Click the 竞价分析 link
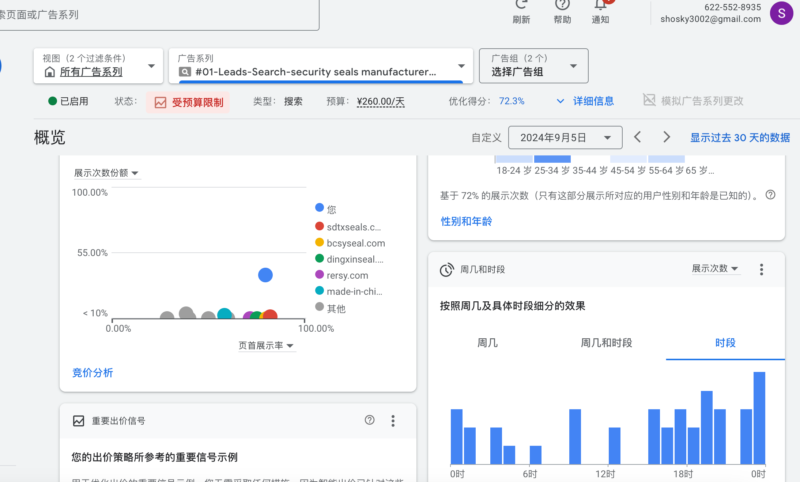This screenshot has width=800, height=482. tap(92, 373)
